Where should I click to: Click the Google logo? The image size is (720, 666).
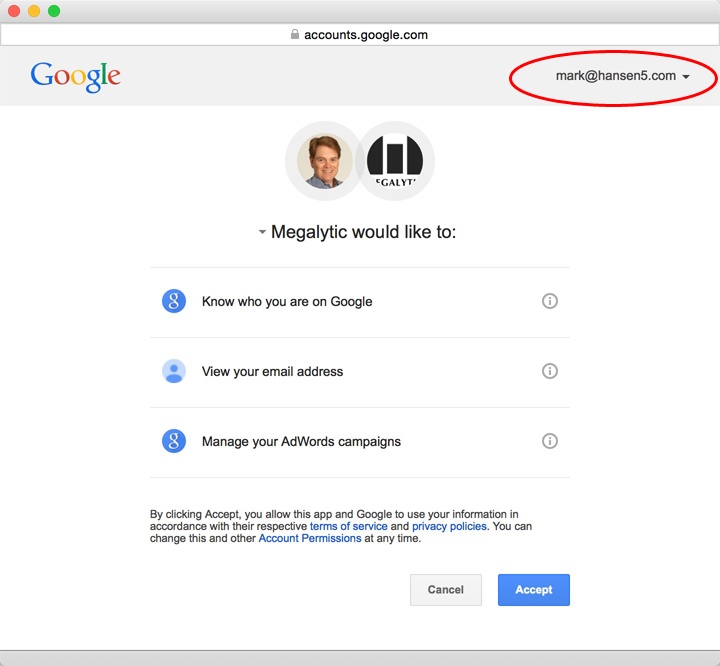coord(75,77)
